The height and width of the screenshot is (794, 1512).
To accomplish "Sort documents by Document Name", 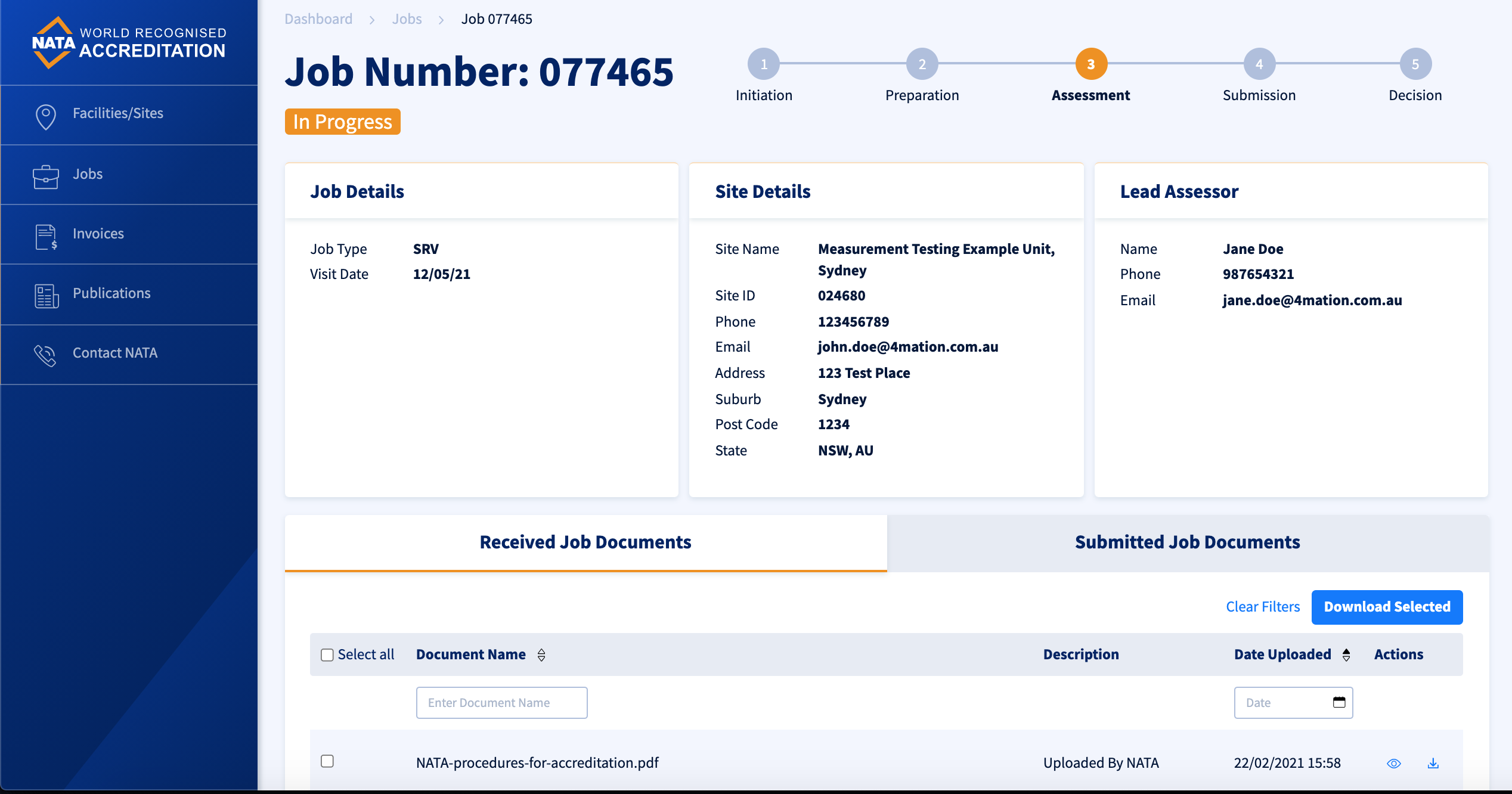I will (542, 655).
